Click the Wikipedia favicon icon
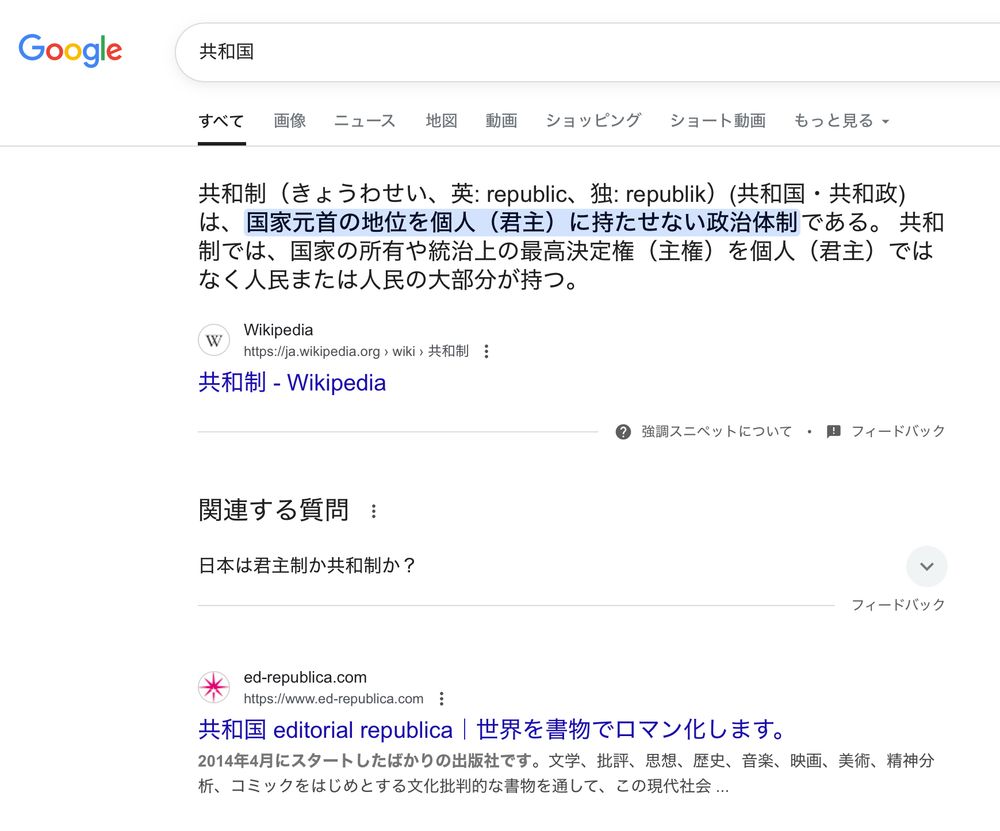 click(x=214, y=340)
